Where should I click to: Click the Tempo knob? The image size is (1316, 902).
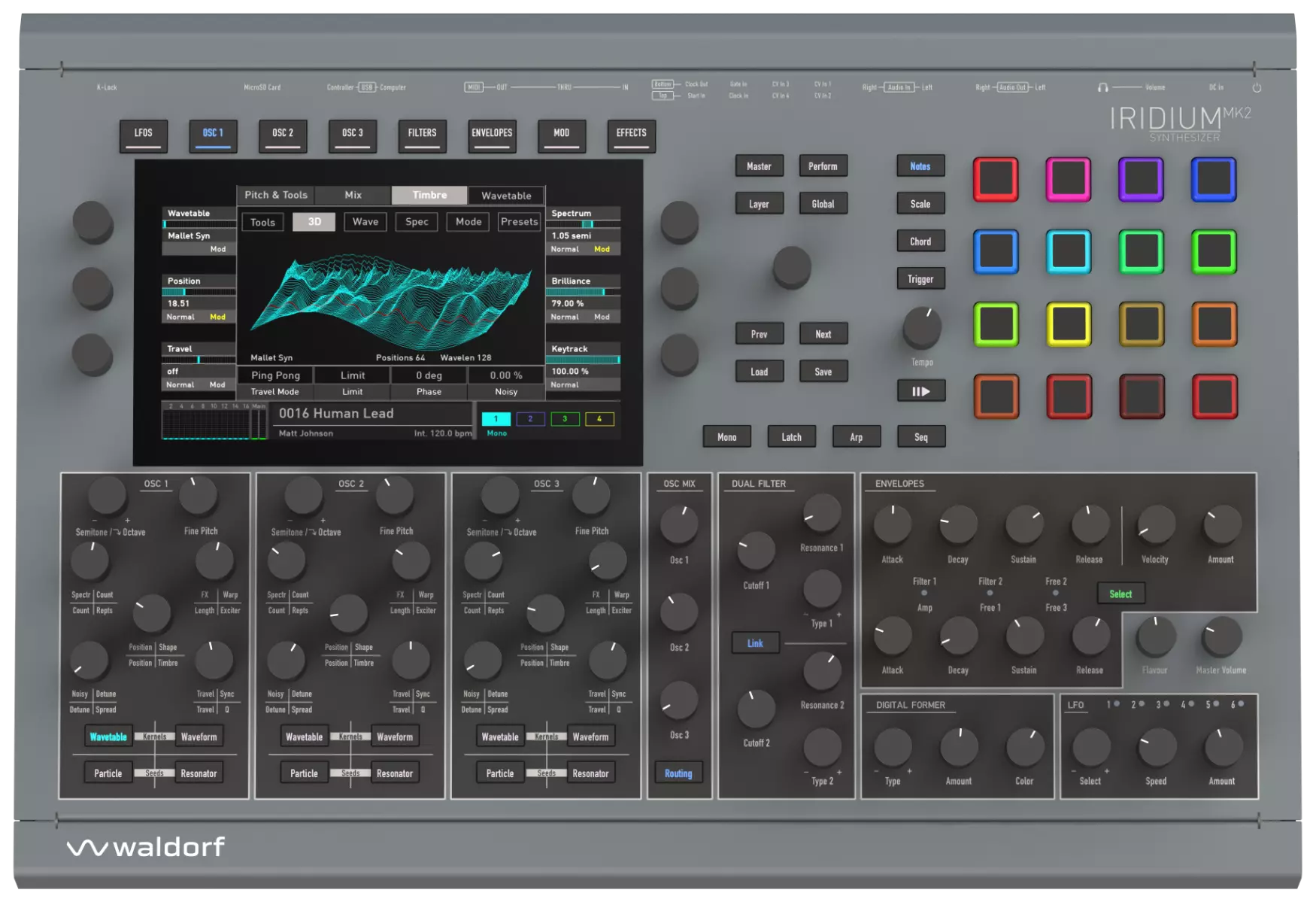pyautogui.click(x=922, y=326)
